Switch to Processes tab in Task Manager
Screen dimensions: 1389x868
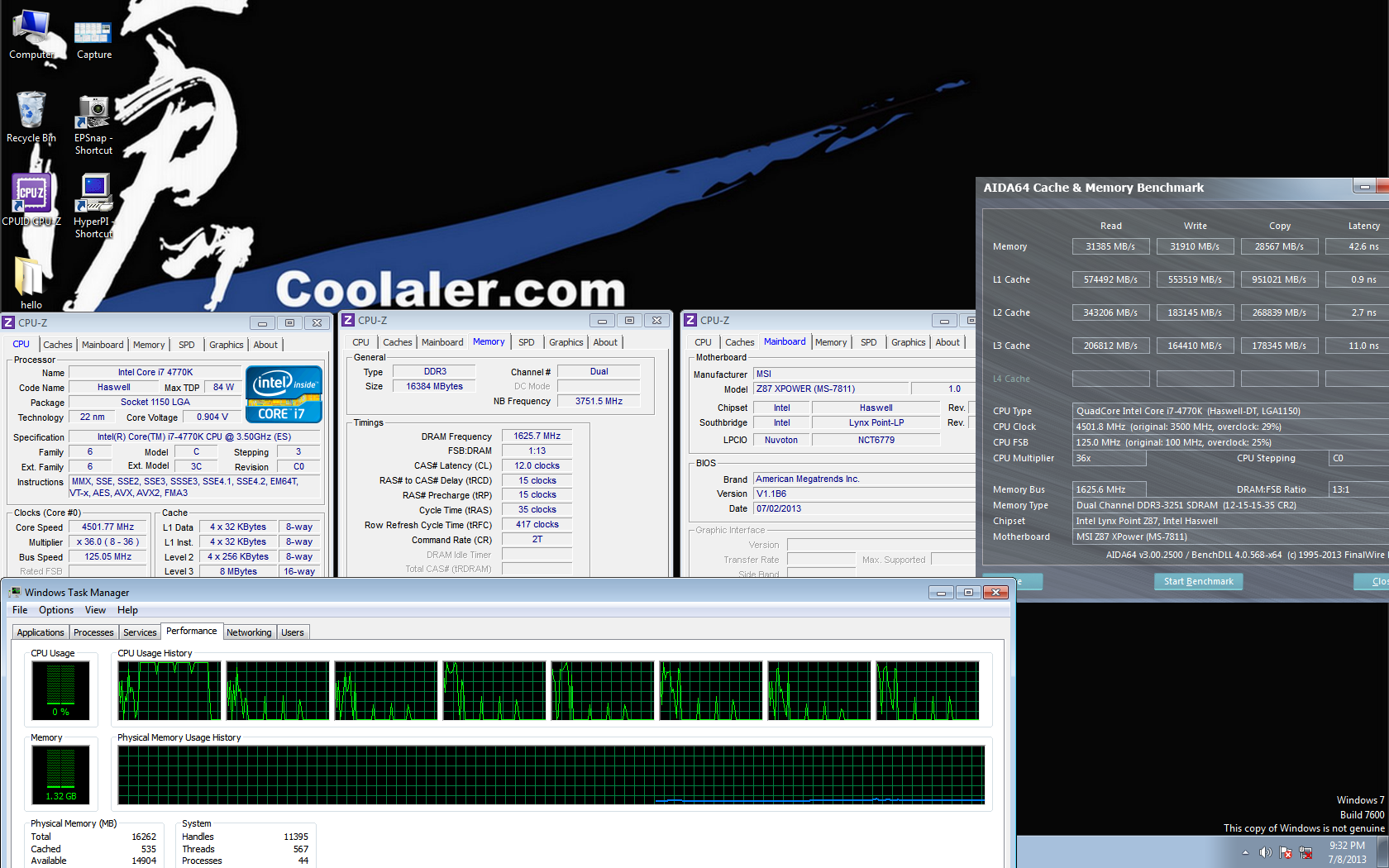pyautogui.click(x=93, y=632)
